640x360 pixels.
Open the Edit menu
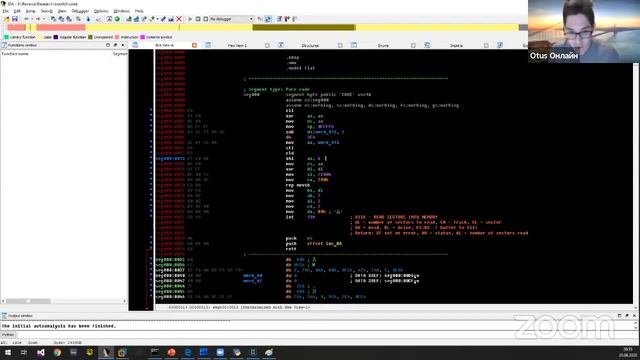click(17, 11)
